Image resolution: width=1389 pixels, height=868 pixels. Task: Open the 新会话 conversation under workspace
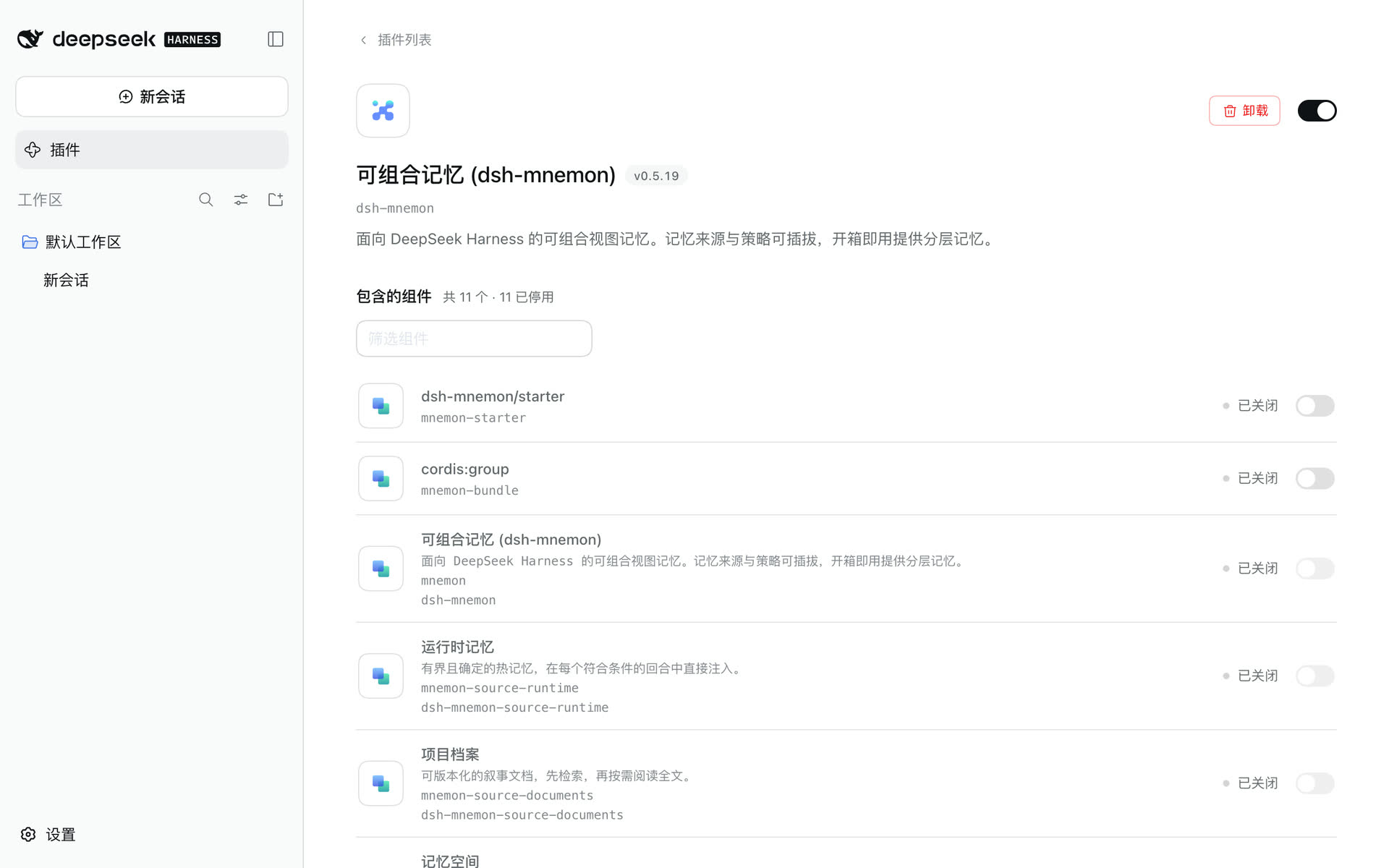pos(66,281)
